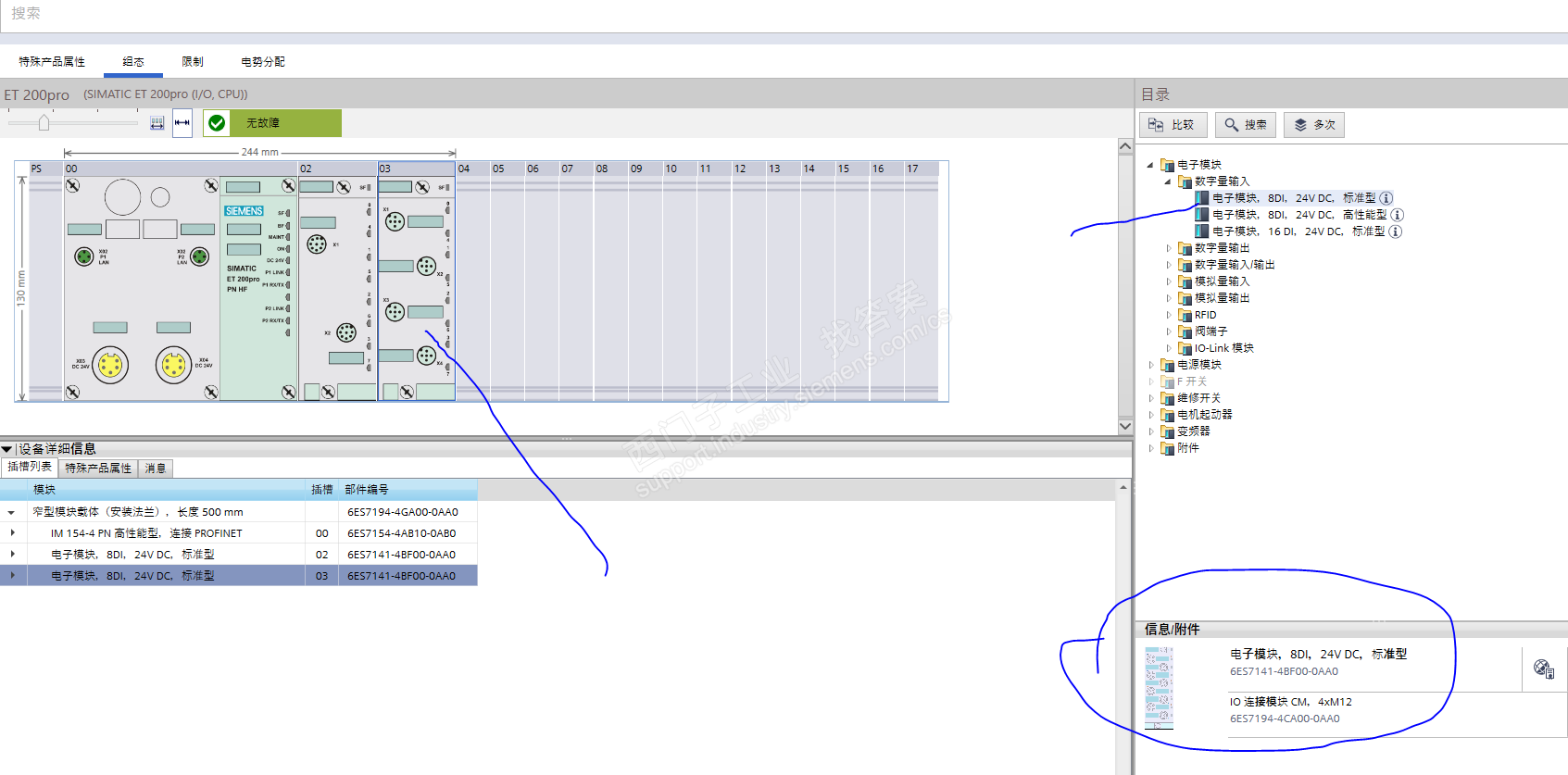Click the 比较 compare button
This screenshot has height=775, width=1568.
[1173, 125]
